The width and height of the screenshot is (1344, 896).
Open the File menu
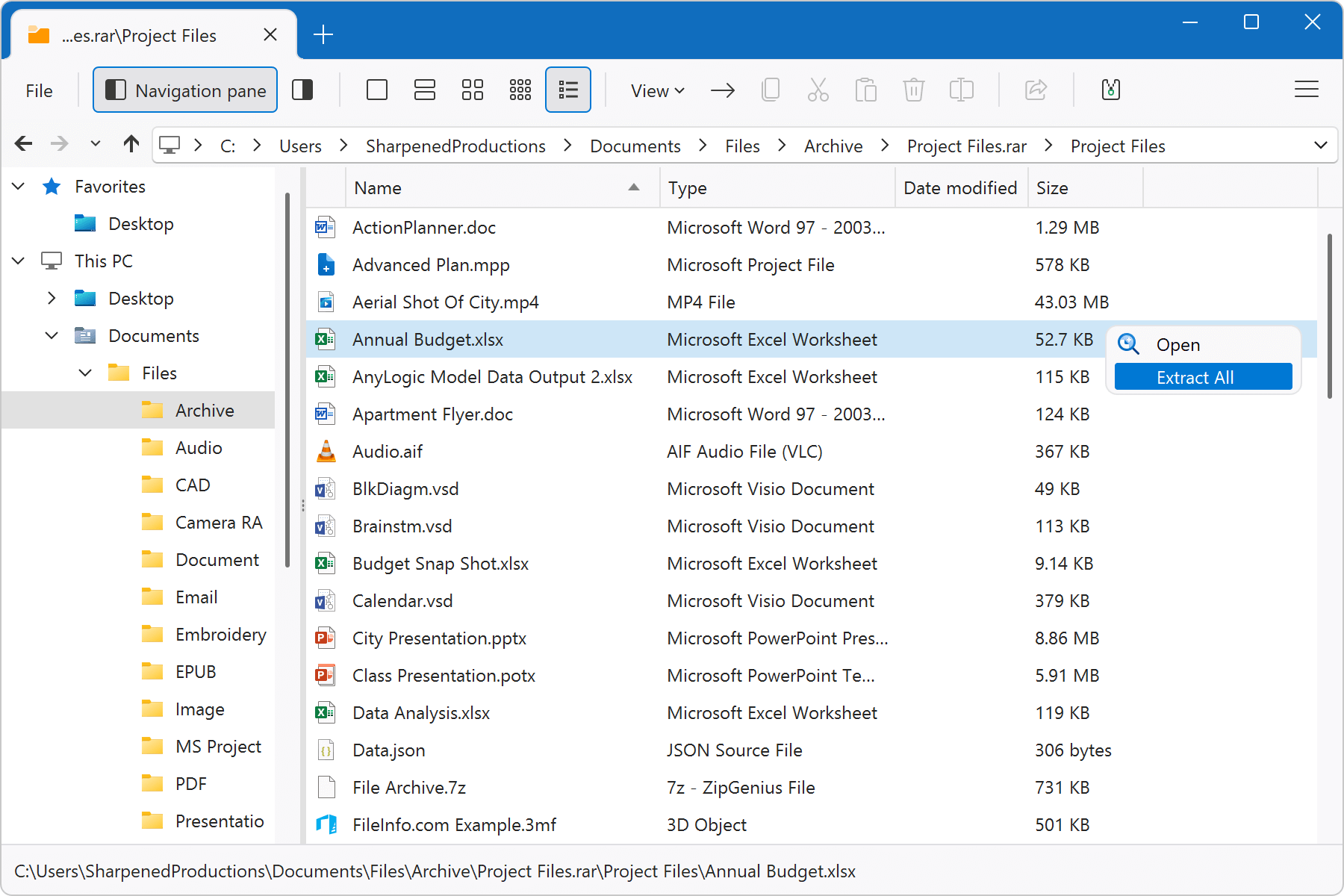click(x=39, y=90)
